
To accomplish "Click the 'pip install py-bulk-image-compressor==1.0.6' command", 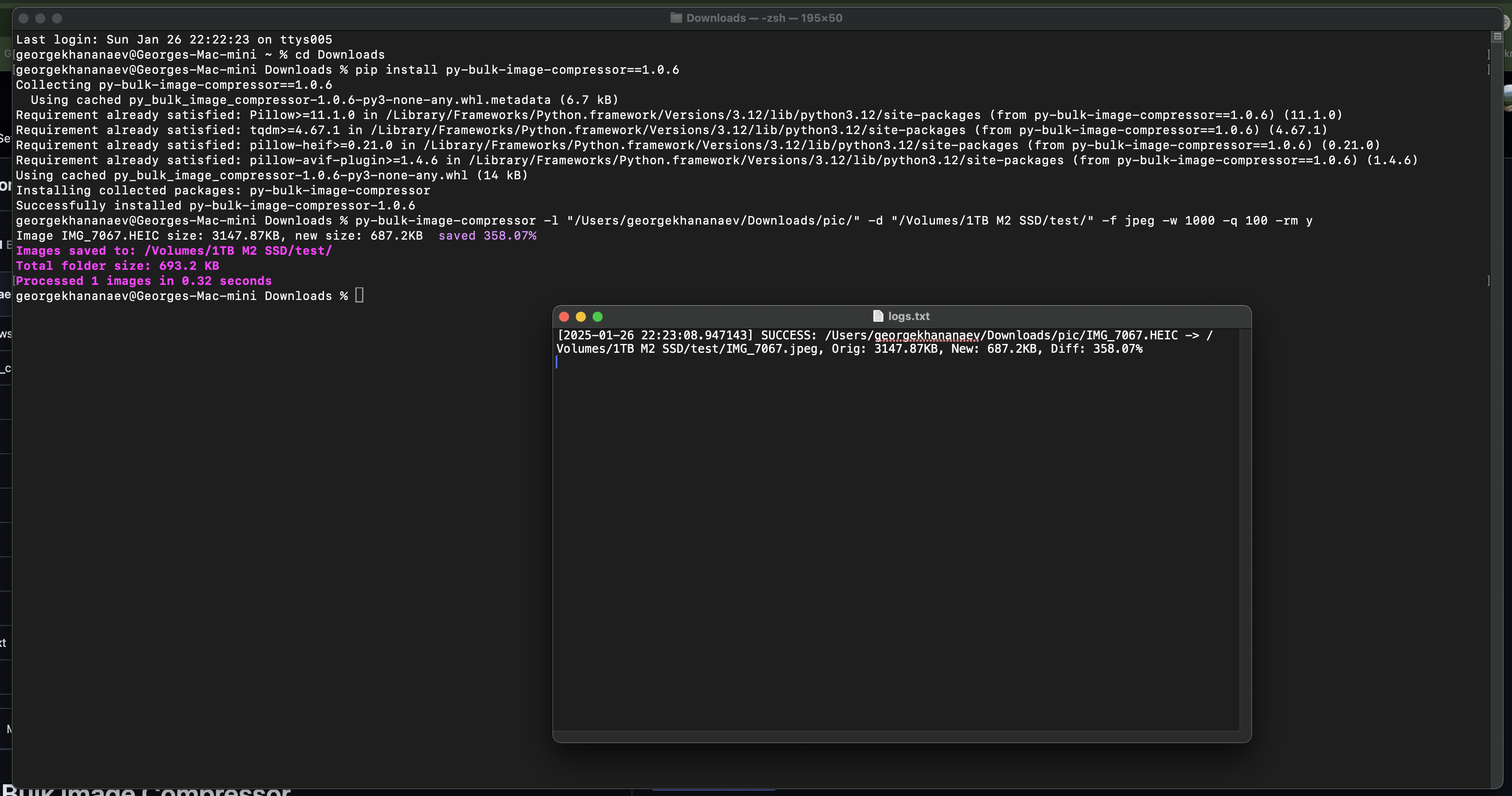I will click(517, 70).
